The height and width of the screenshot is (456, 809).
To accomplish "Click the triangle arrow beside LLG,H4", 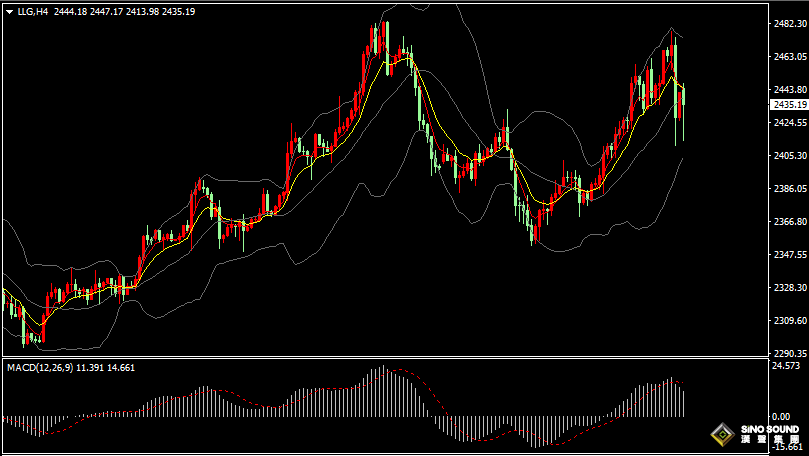I will tap(9, 11).
